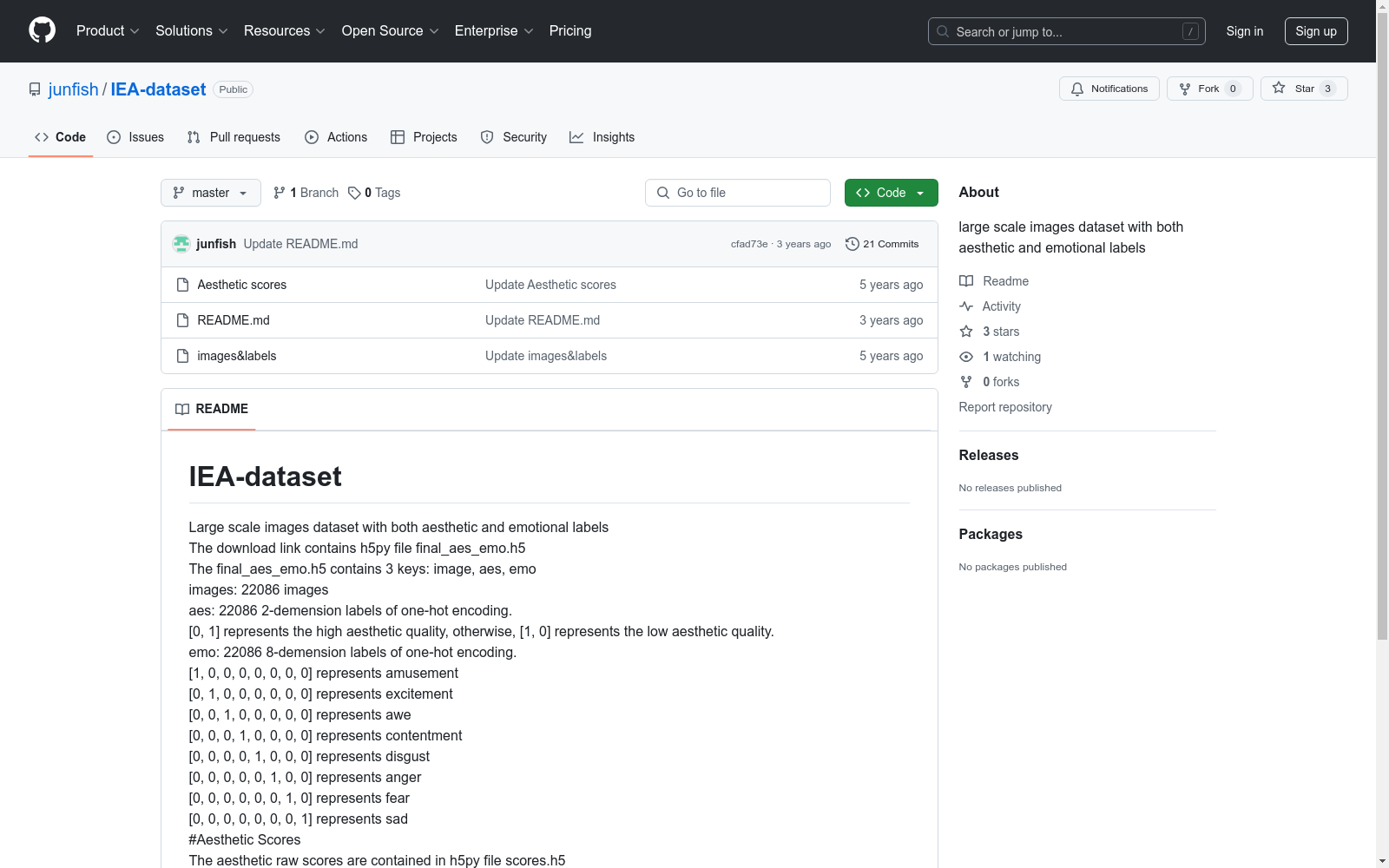Click the repository book icon beside junfish

(35, 89)
